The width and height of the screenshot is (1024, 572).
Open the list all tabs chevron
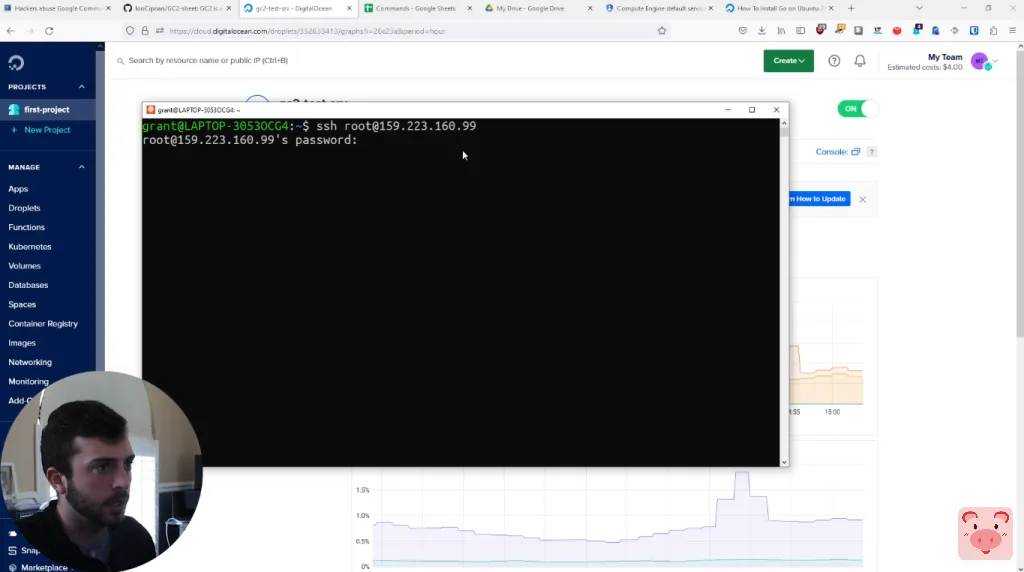click(x=919, y=8)
